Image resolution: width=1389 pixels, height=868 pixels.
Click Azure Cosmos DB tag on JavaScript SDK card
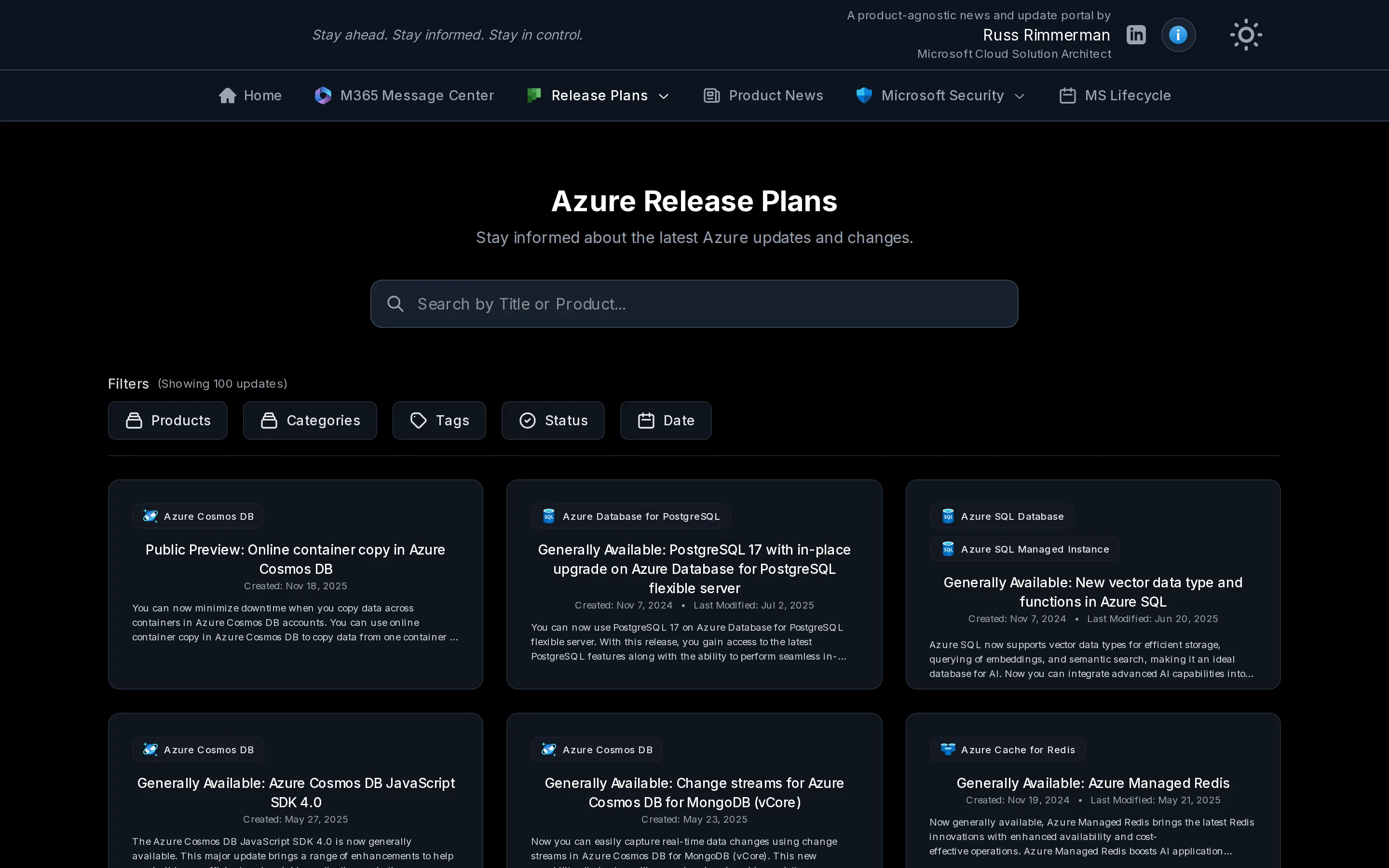198,749
